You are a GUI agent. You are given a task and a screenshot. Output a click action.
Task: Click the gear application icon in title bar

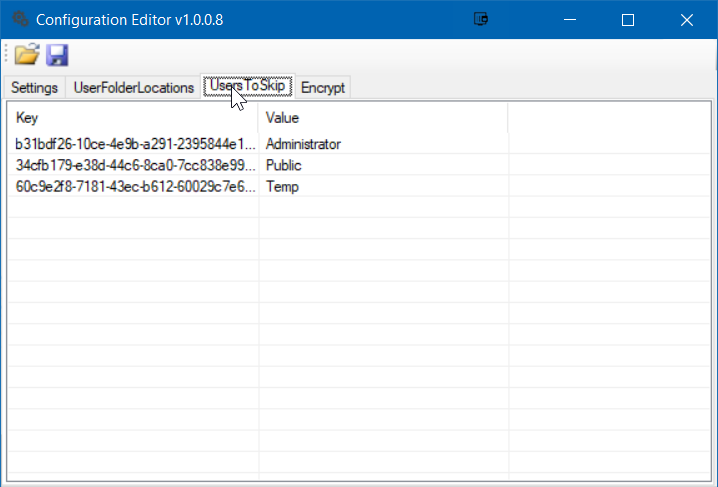point(20,19)
